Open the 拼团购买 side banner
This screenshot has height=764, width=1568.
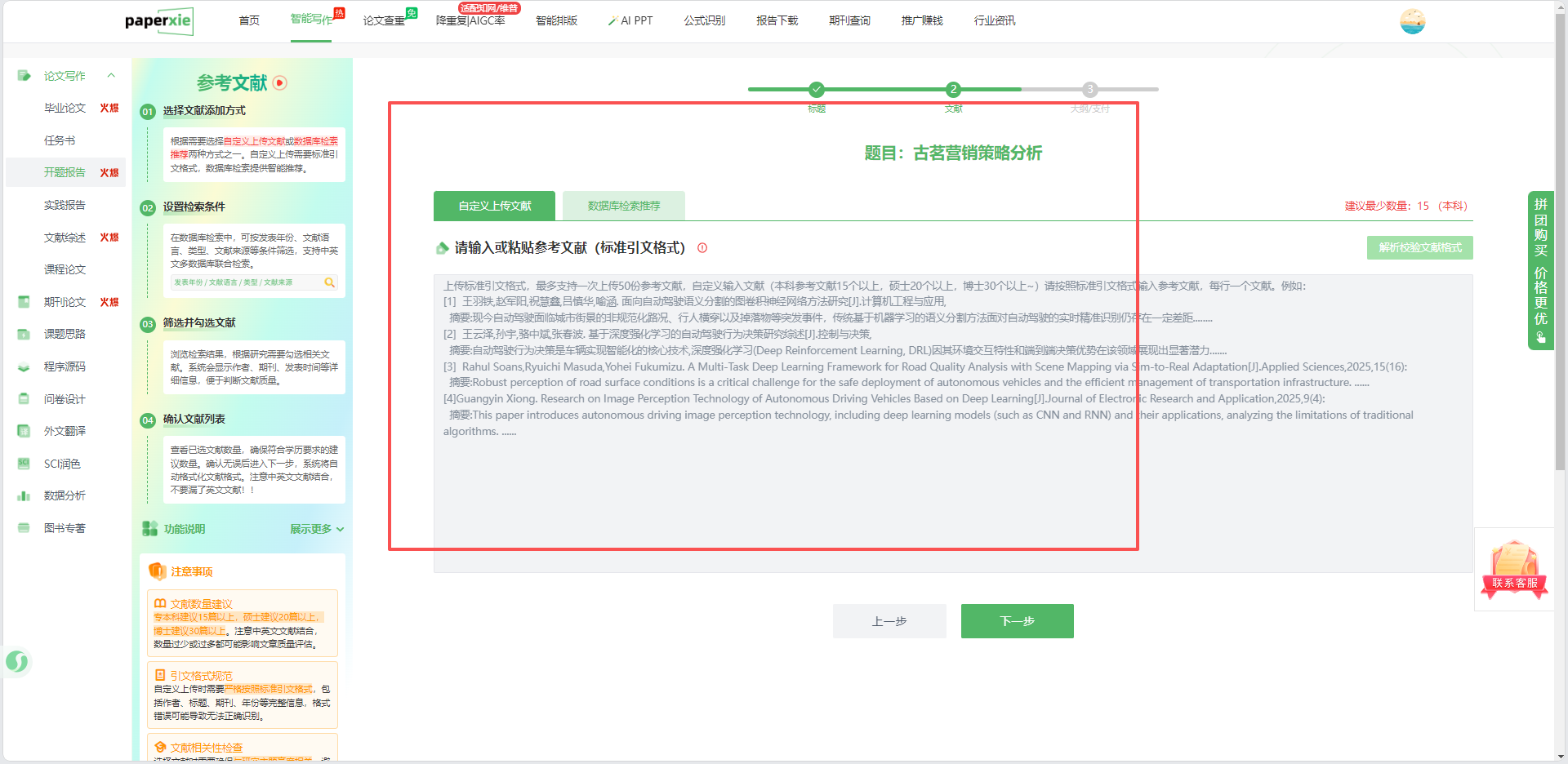click(x=1540, y=269)
